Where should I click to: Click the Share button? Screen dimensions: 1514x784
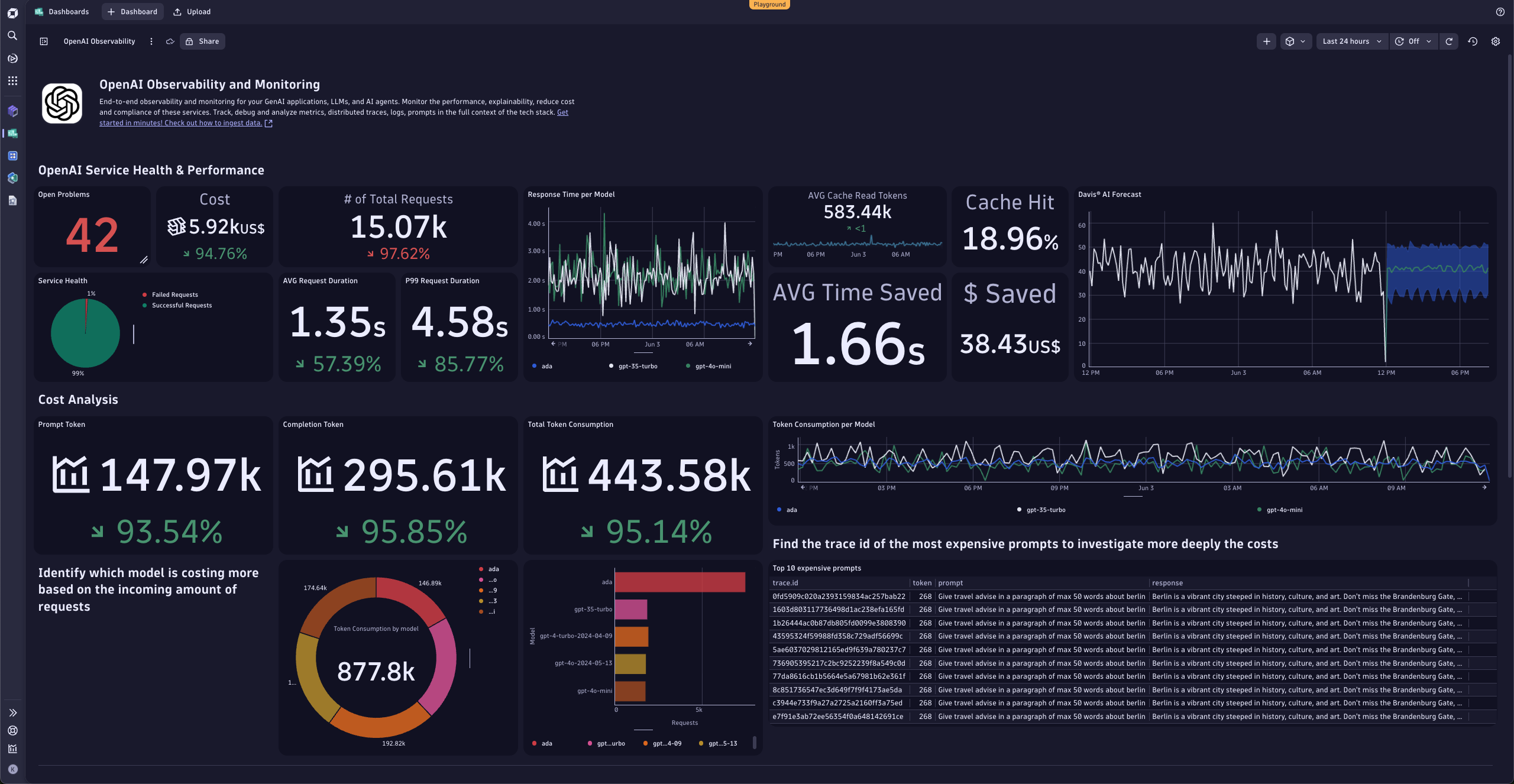[202, 41]
